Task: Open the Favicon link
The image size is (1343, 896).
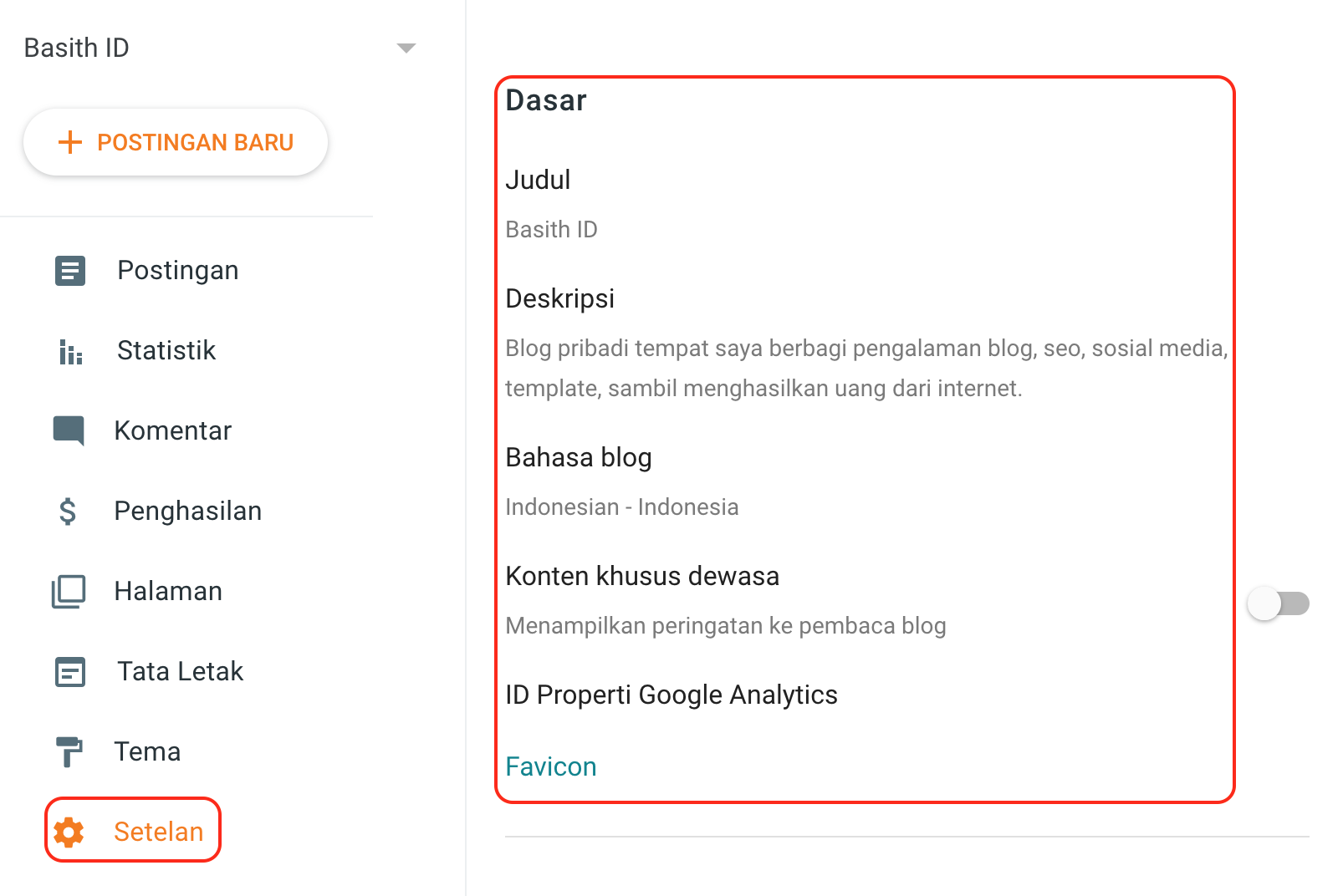Action: coord(551,766)
